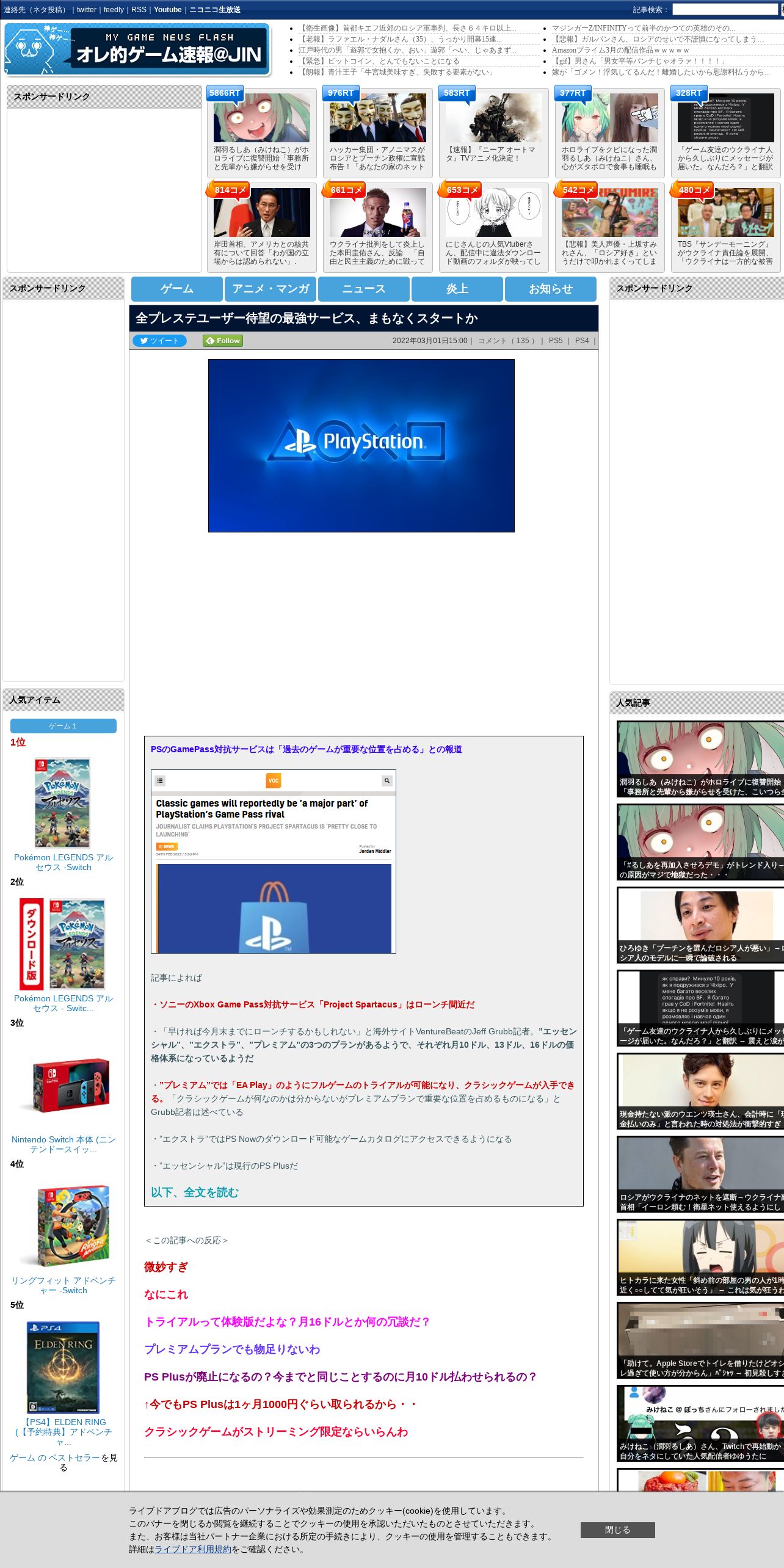784x1568 pixels.
Task: Open popular article ひろゆき「プーチンを選んだロシア人が悪い」
Action: point(700,925)
